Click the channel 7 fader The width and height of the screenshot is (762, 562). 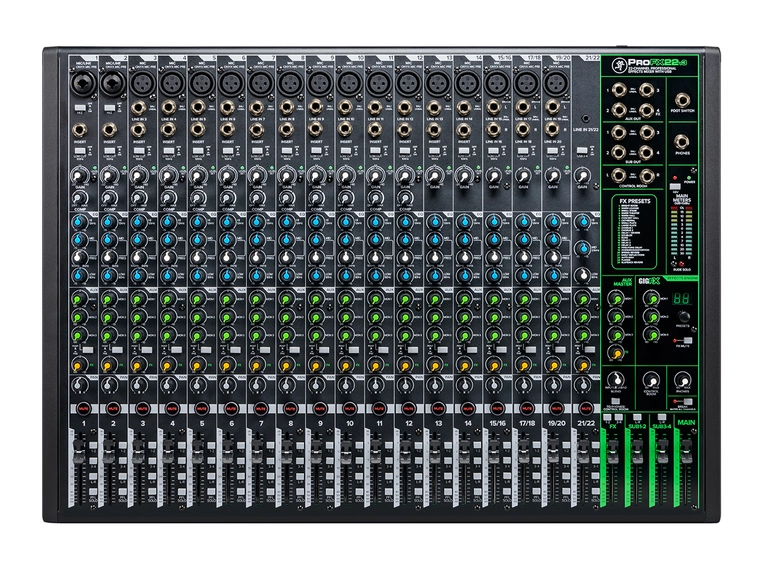tap(256, 451)
